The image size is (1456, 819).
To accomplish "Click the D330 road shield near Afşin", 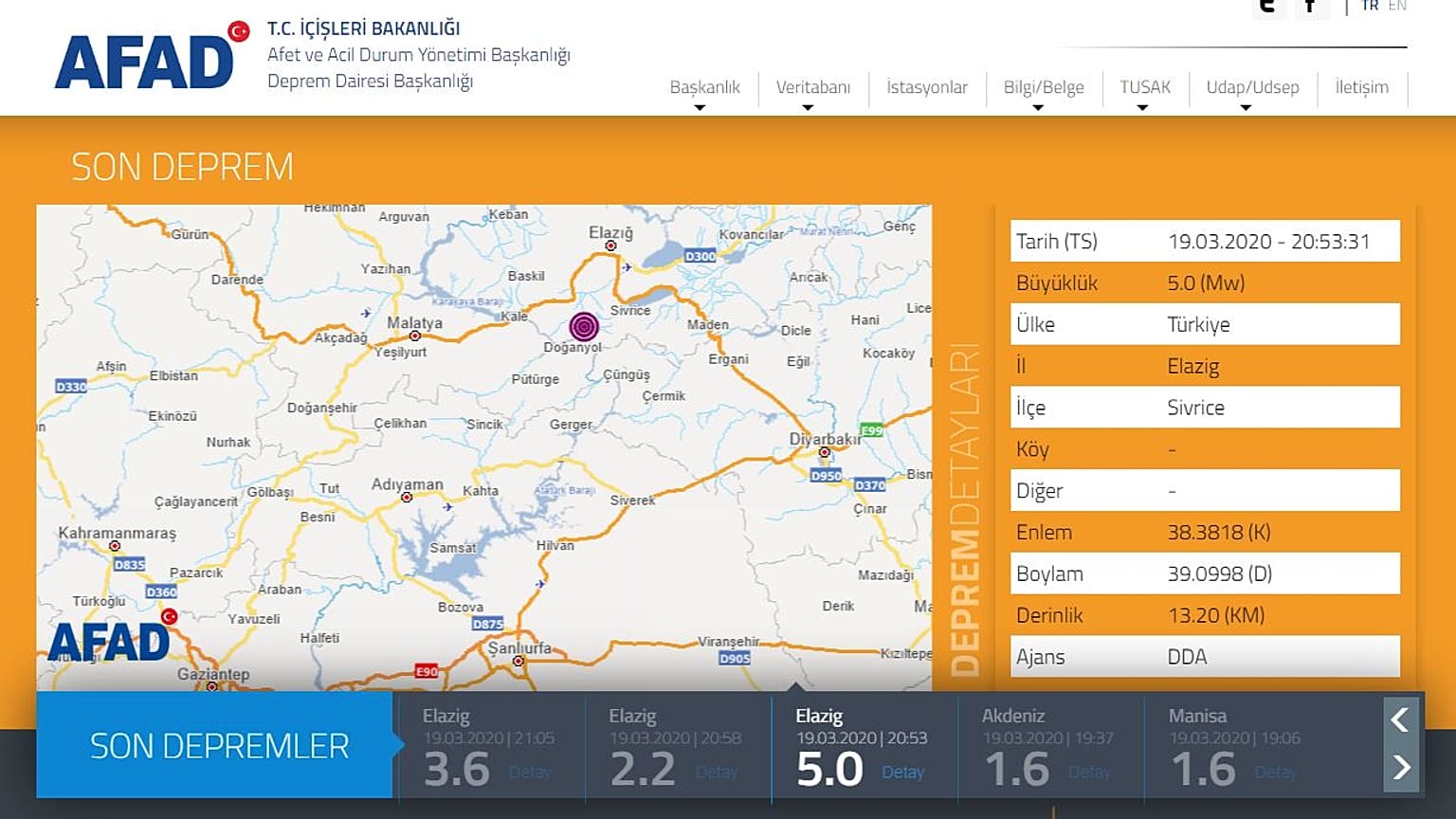I will (71, 387).
